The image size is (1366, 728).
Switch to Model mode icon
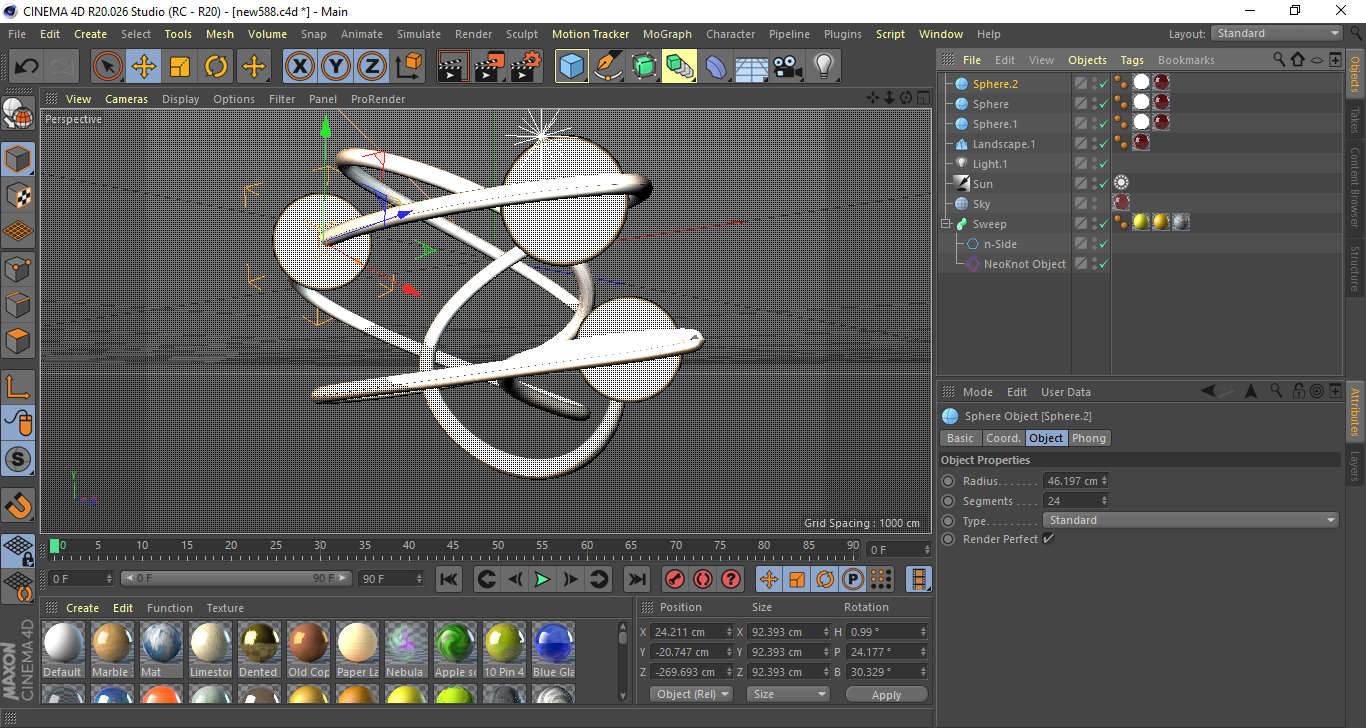click(18, 159)
